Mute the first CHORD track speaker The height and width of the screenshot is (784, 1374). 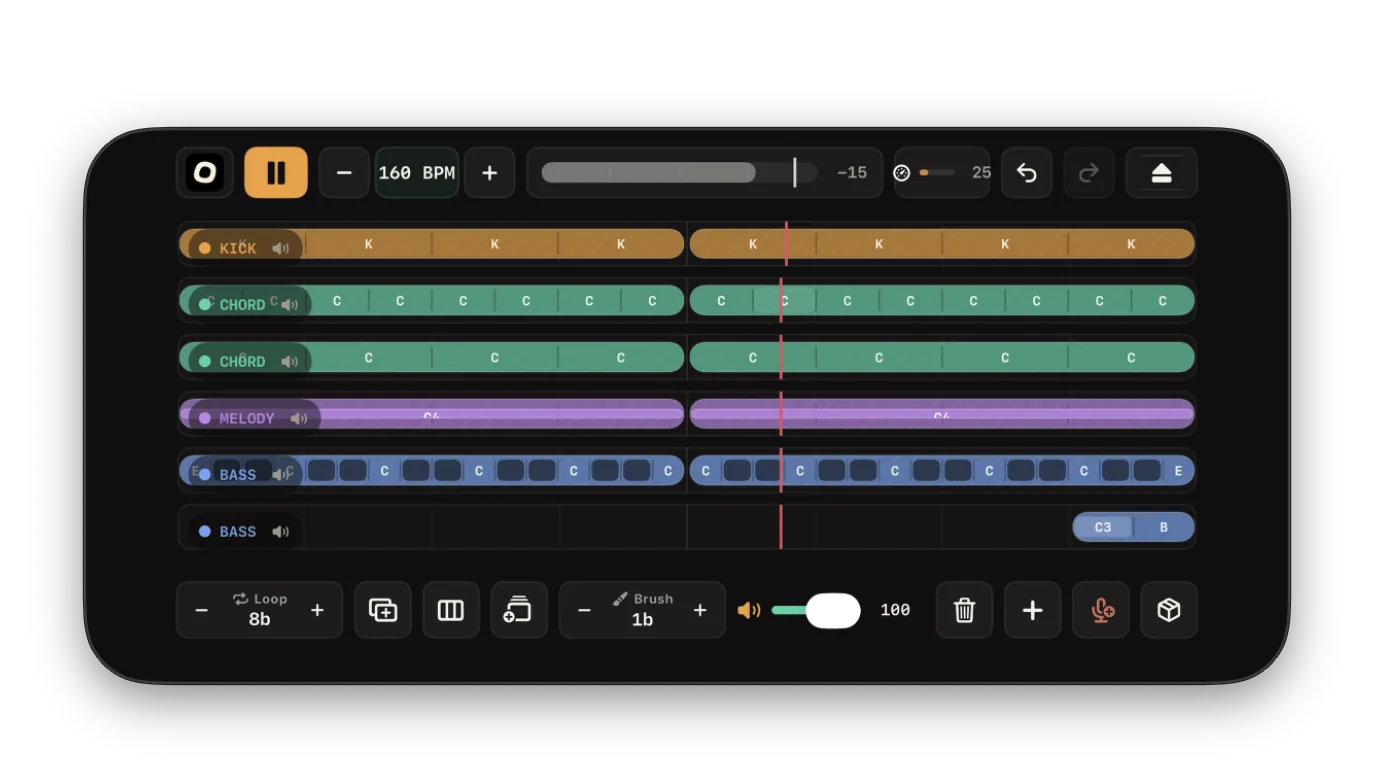coord(289,305)
